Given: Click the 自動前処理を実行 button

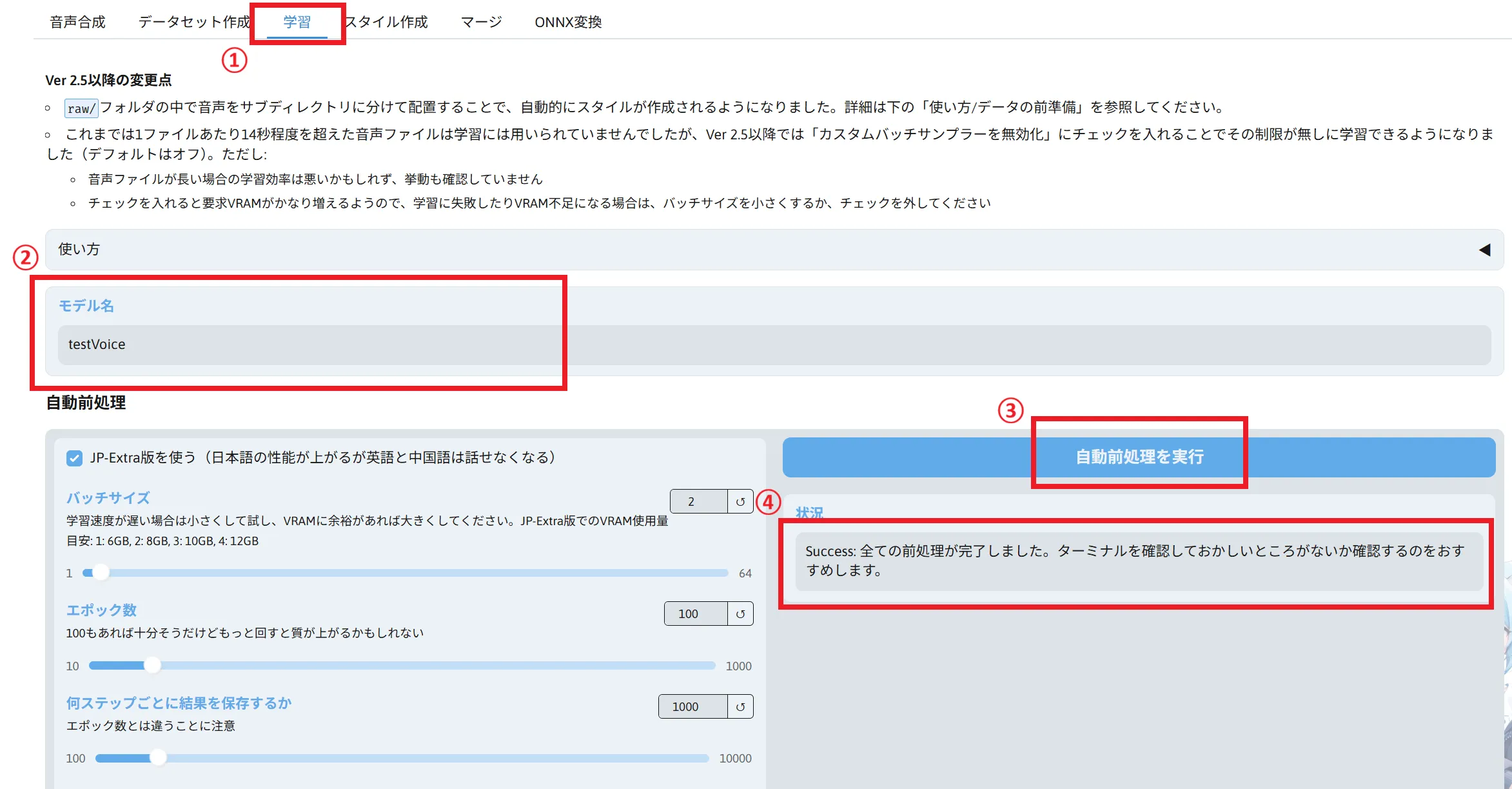Looking at the screenshot, I should [1139, 457].
